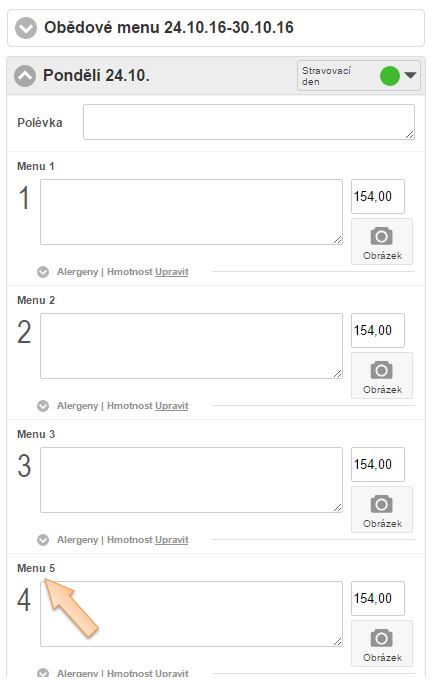Focus the Menu 3 description text area
439x694 pixels.
point(191,480)
